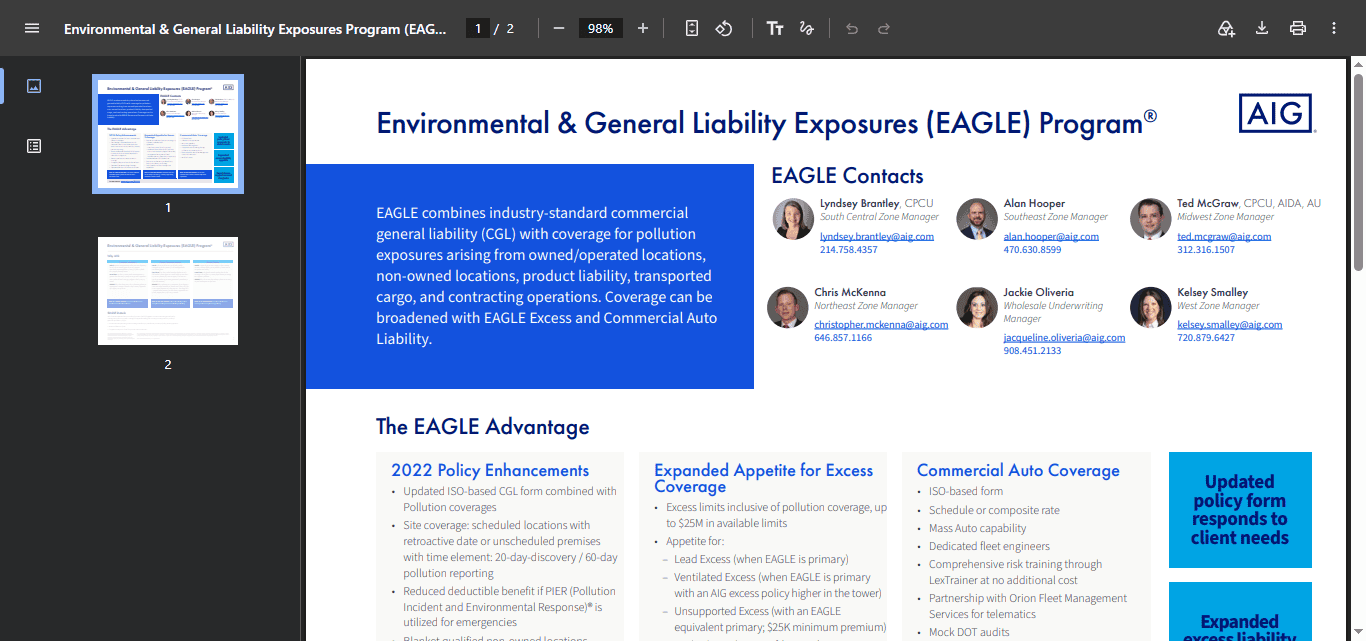This screenshot has width=1366, height=641.
Task: Open christopher.mckenna@aig.com email link
Action: tap(881, 325)
